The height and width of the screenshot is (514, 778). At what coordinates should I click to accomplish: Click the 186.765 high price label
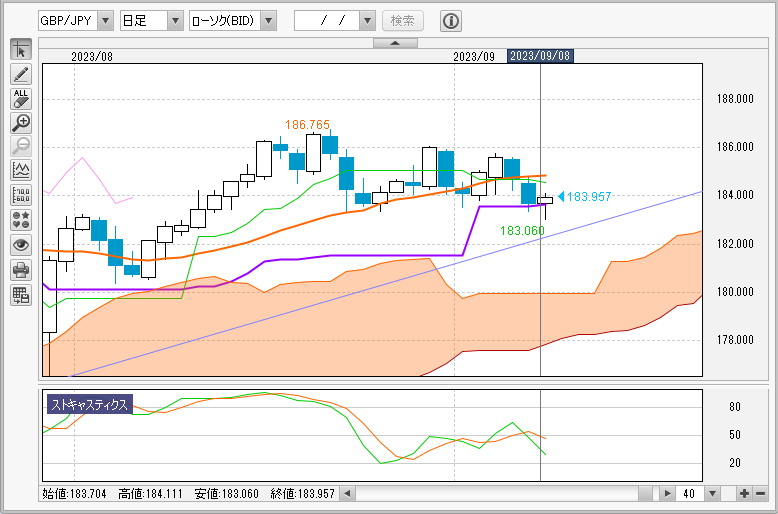(308, 125)
